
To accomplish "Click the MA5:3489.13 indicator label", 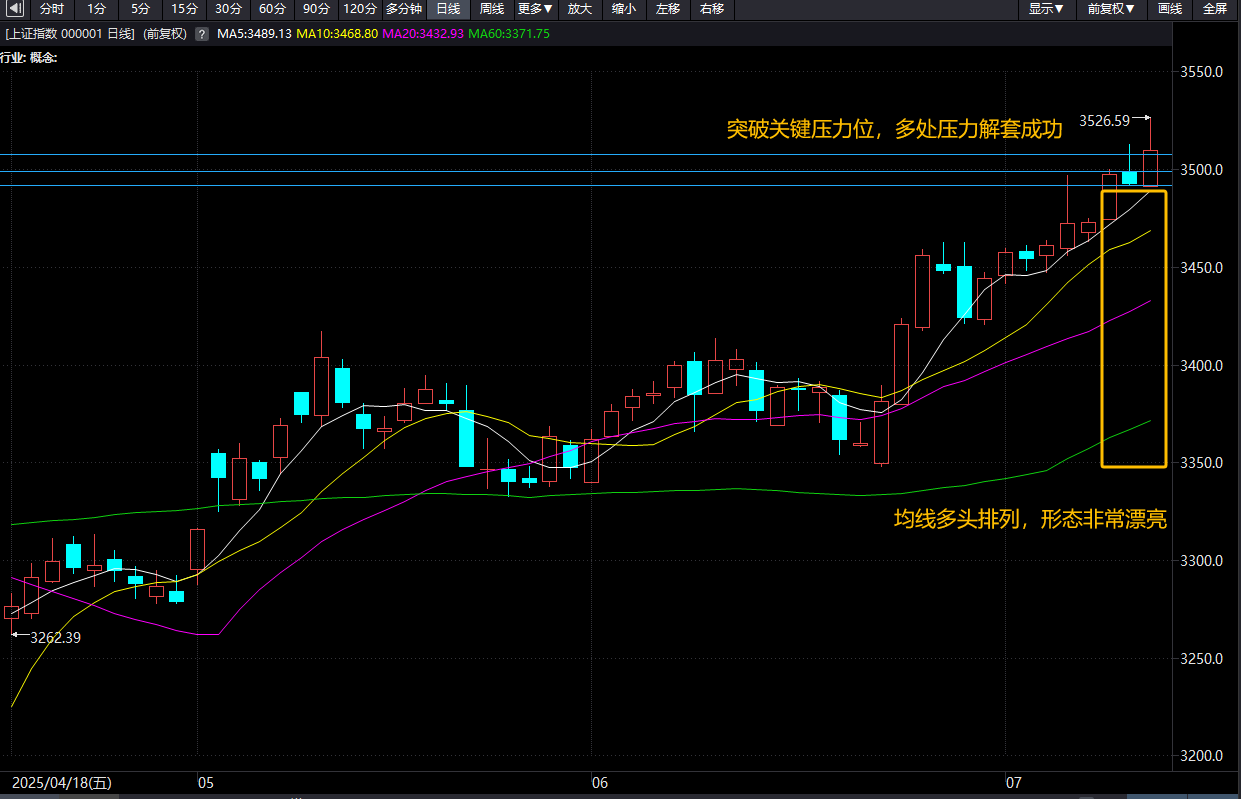I will coord(256,34).
